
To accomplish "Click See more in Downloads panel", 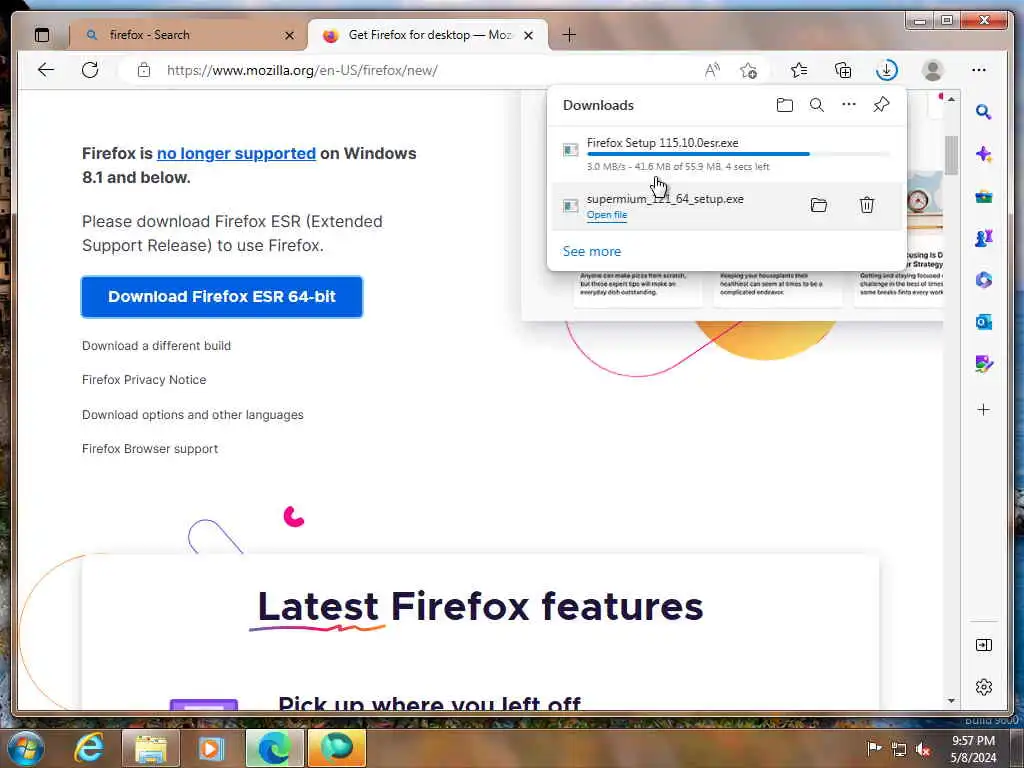I will [592, 251].
